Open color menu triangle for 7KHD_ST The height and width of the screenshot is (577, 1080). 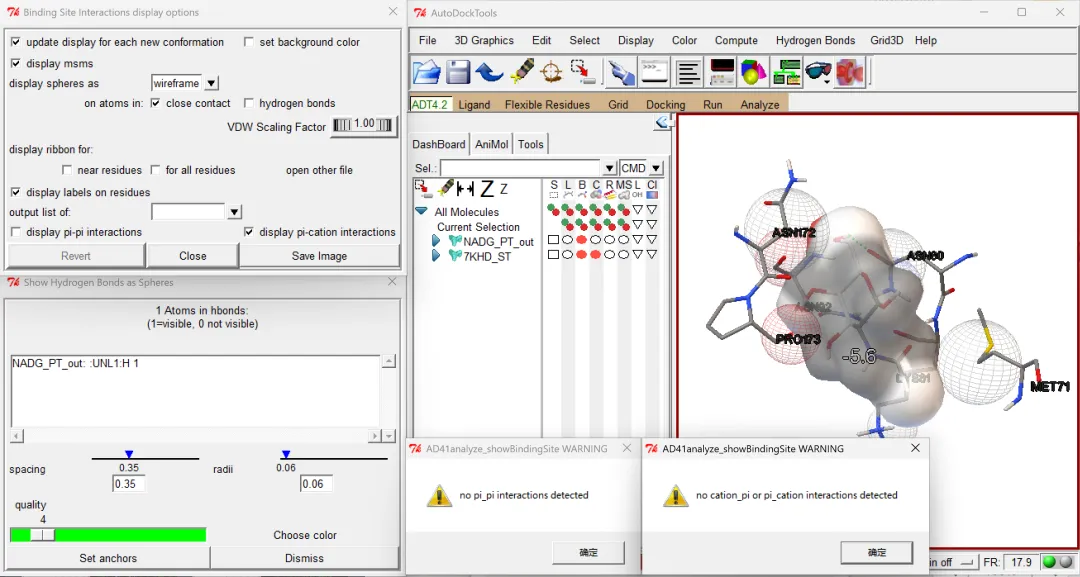coord(652,255)
